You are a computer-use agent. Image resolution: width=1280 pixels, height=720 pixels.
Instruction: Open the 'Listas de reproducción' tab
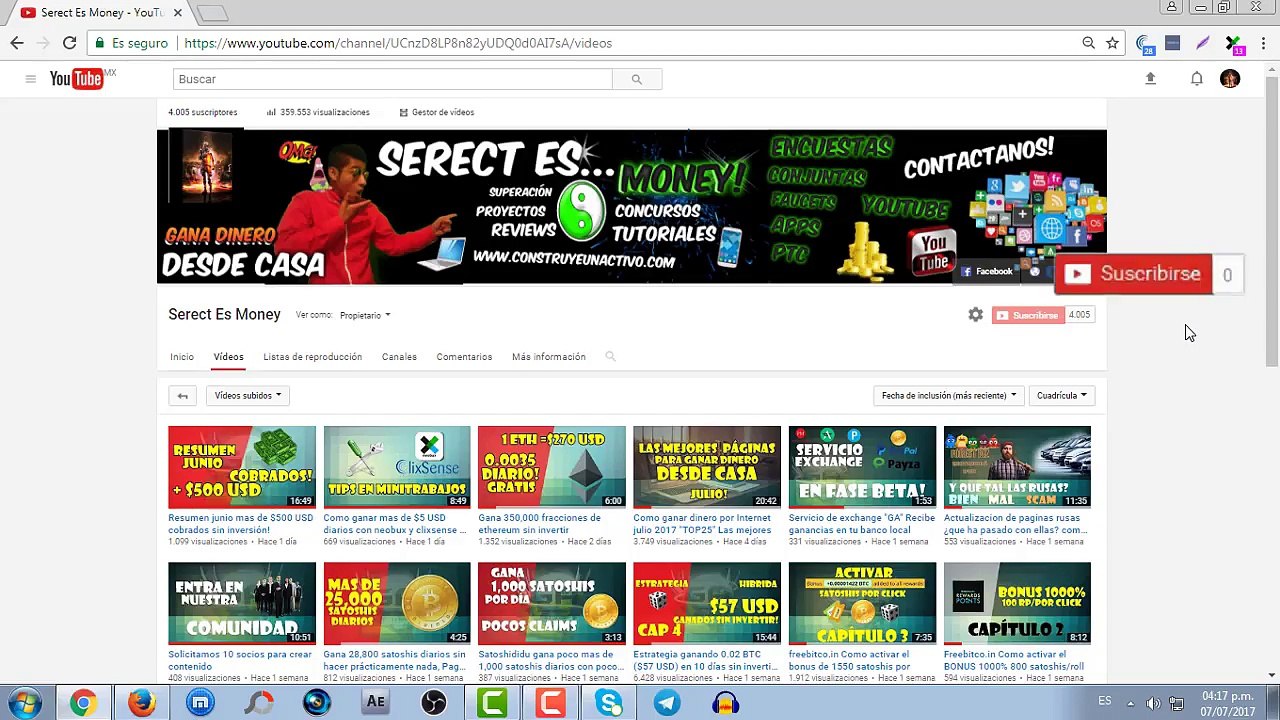pos(313,357)
